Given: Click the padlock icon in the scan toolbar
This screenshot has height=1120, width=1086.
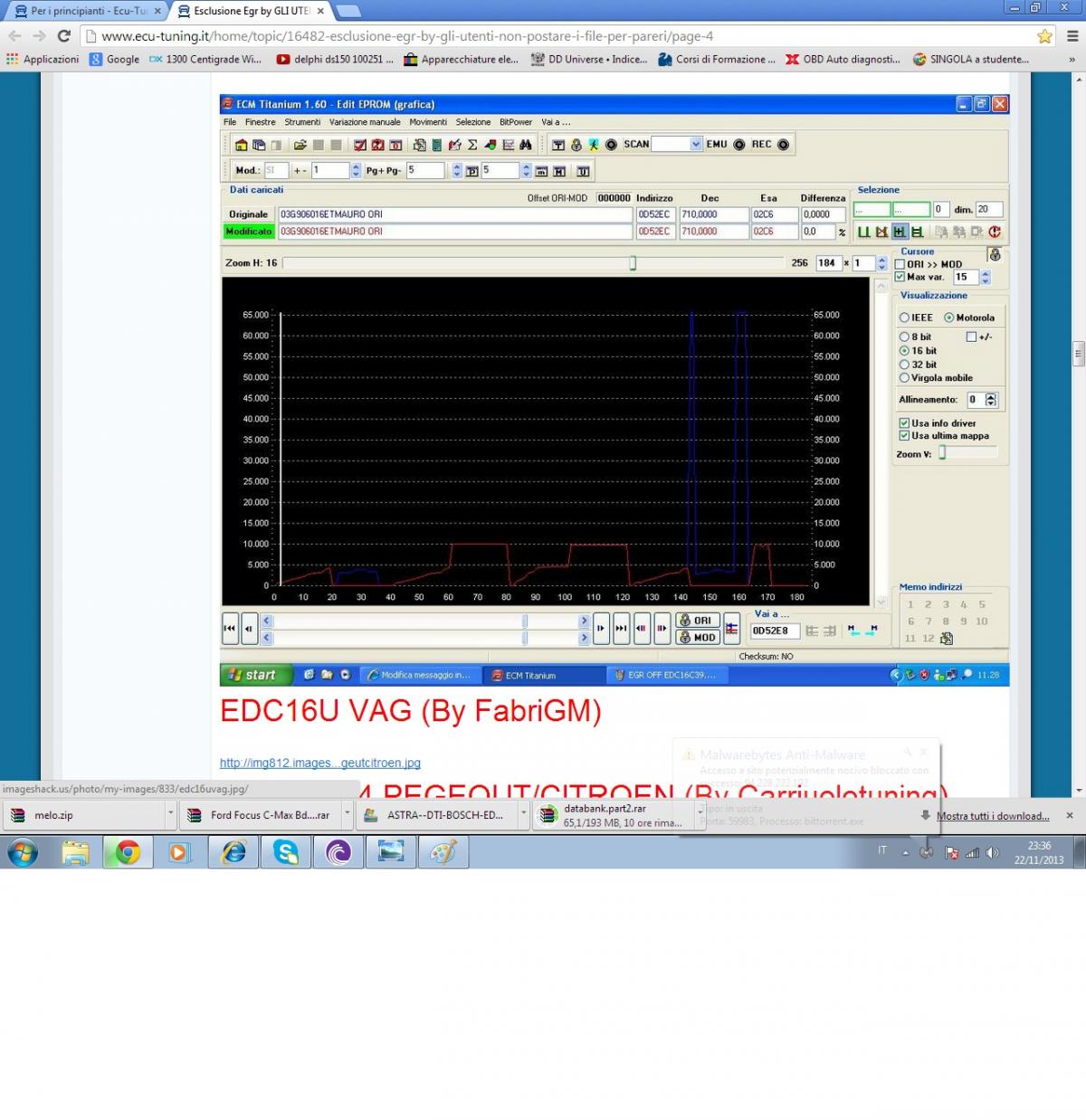Looking at the screenshot, I should pos(576,145).
